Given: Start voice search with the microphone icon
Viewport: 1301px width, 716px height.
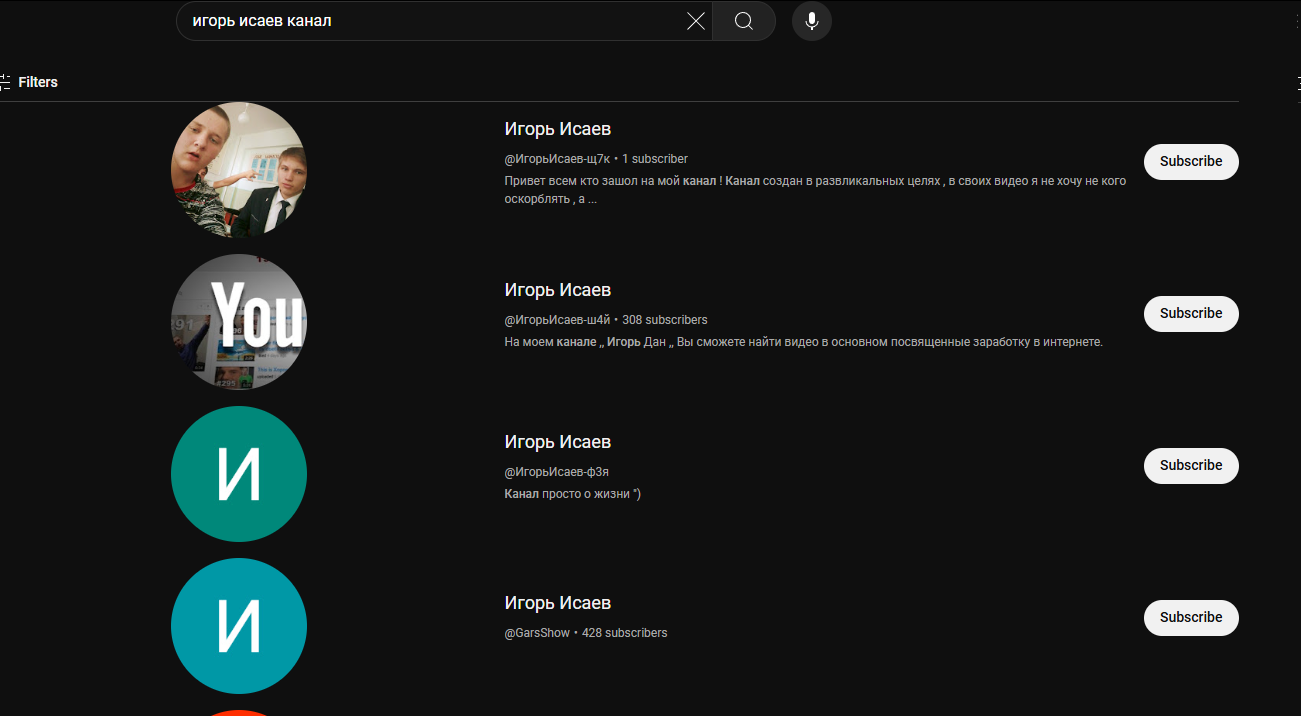Looking at the screenshot, I should (x=812, y=21).
